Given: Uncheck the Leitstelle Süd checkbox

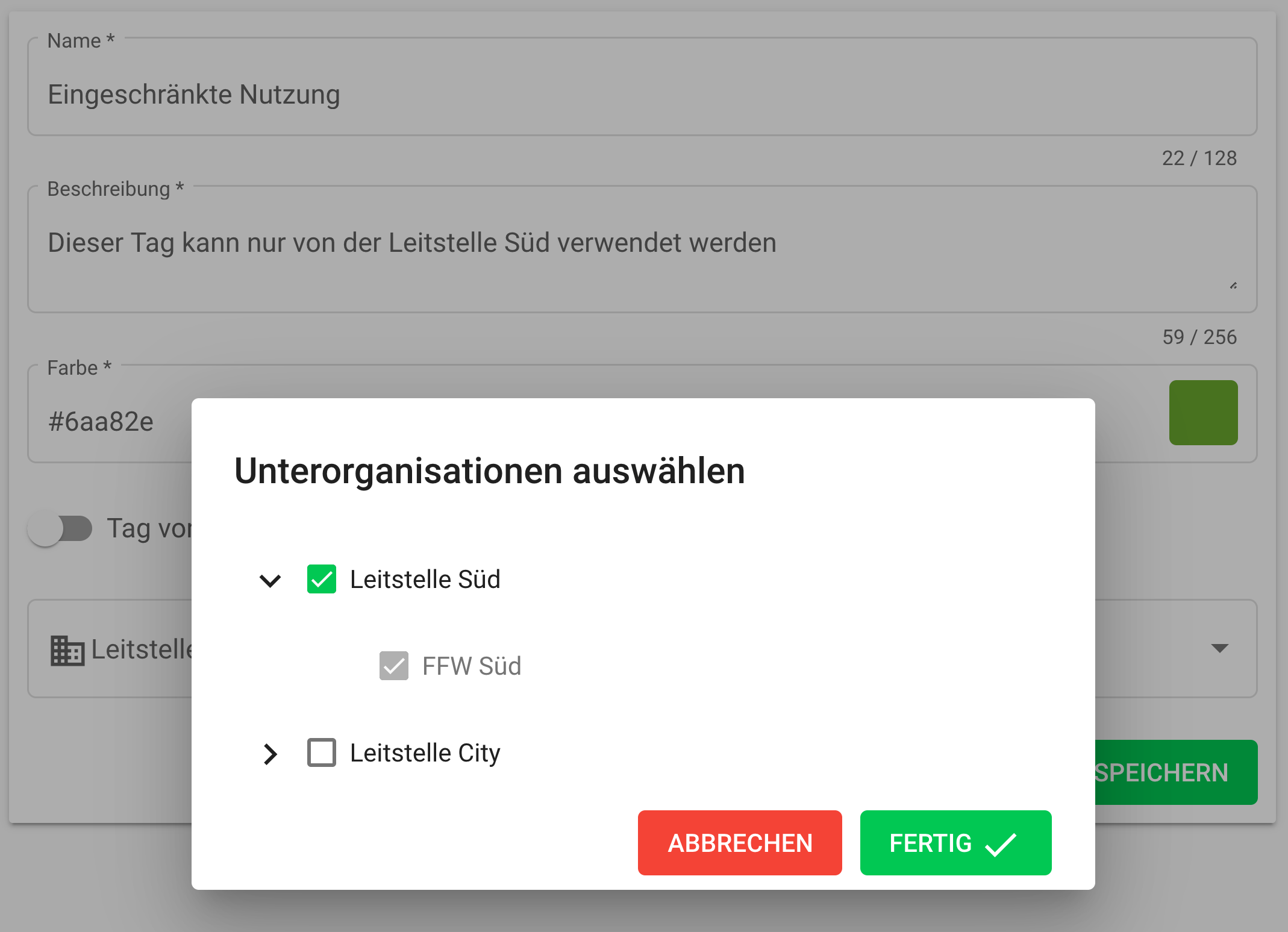Looking at the screenshot, I should (322, 580).
